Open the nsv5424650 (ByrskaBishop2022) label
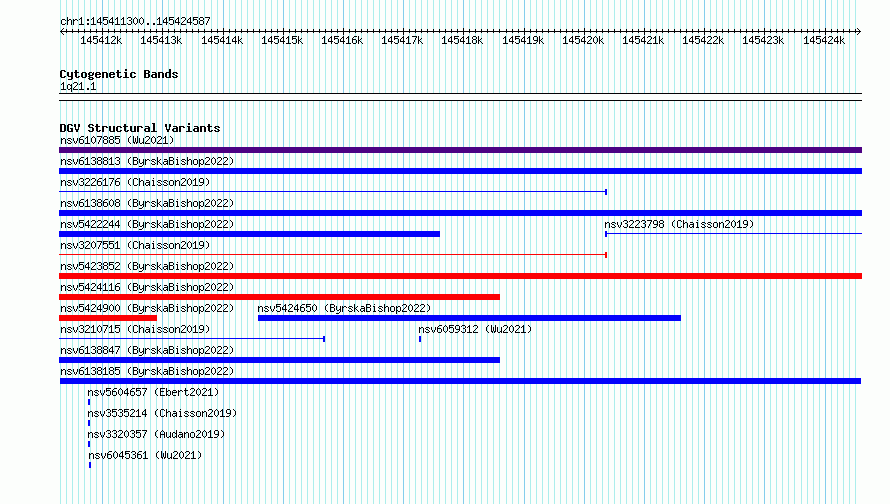This screenshot has height=504, width=890. coord(345,308)
